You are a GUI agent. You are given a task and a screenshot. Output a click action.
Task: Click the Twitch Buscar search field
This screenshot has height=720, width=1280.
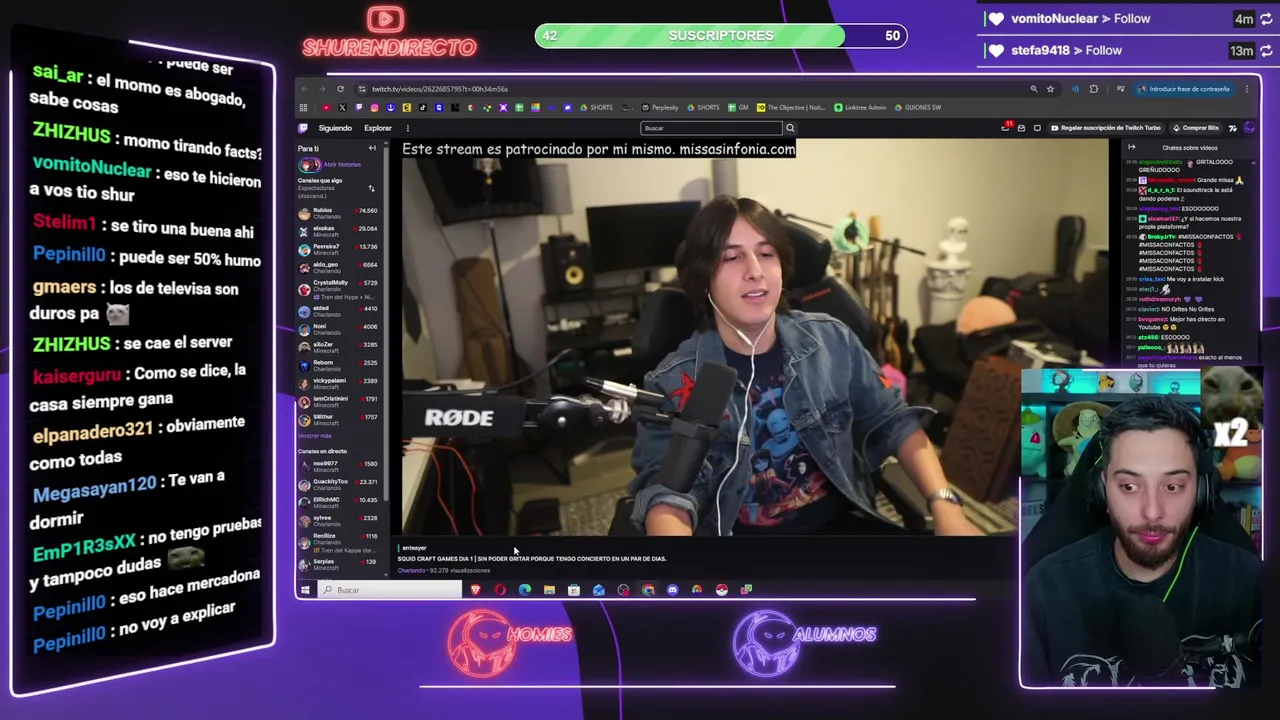tap(711, 128)
